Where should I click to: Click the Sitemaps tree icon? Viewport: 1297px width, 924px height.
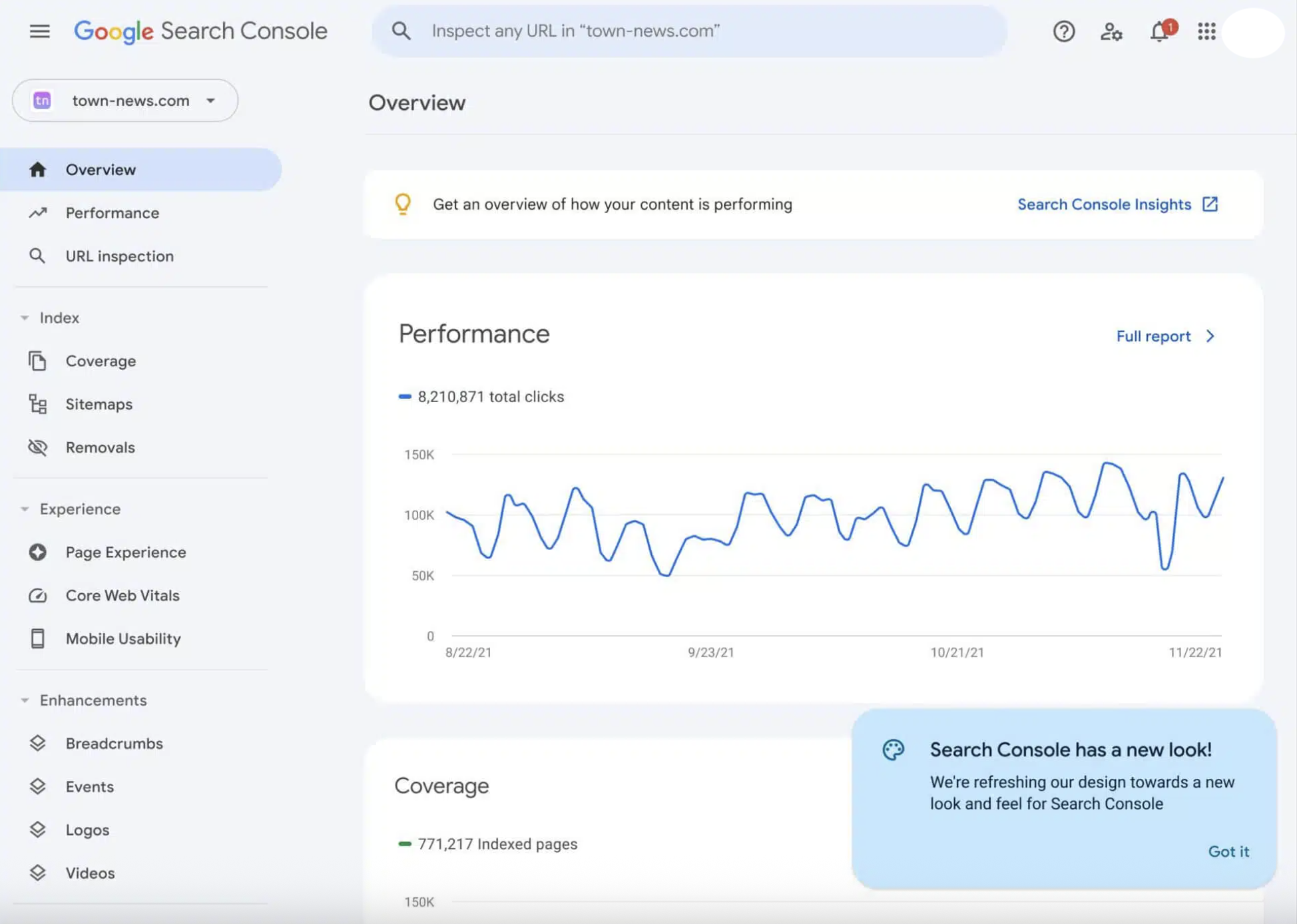(38, 404)
